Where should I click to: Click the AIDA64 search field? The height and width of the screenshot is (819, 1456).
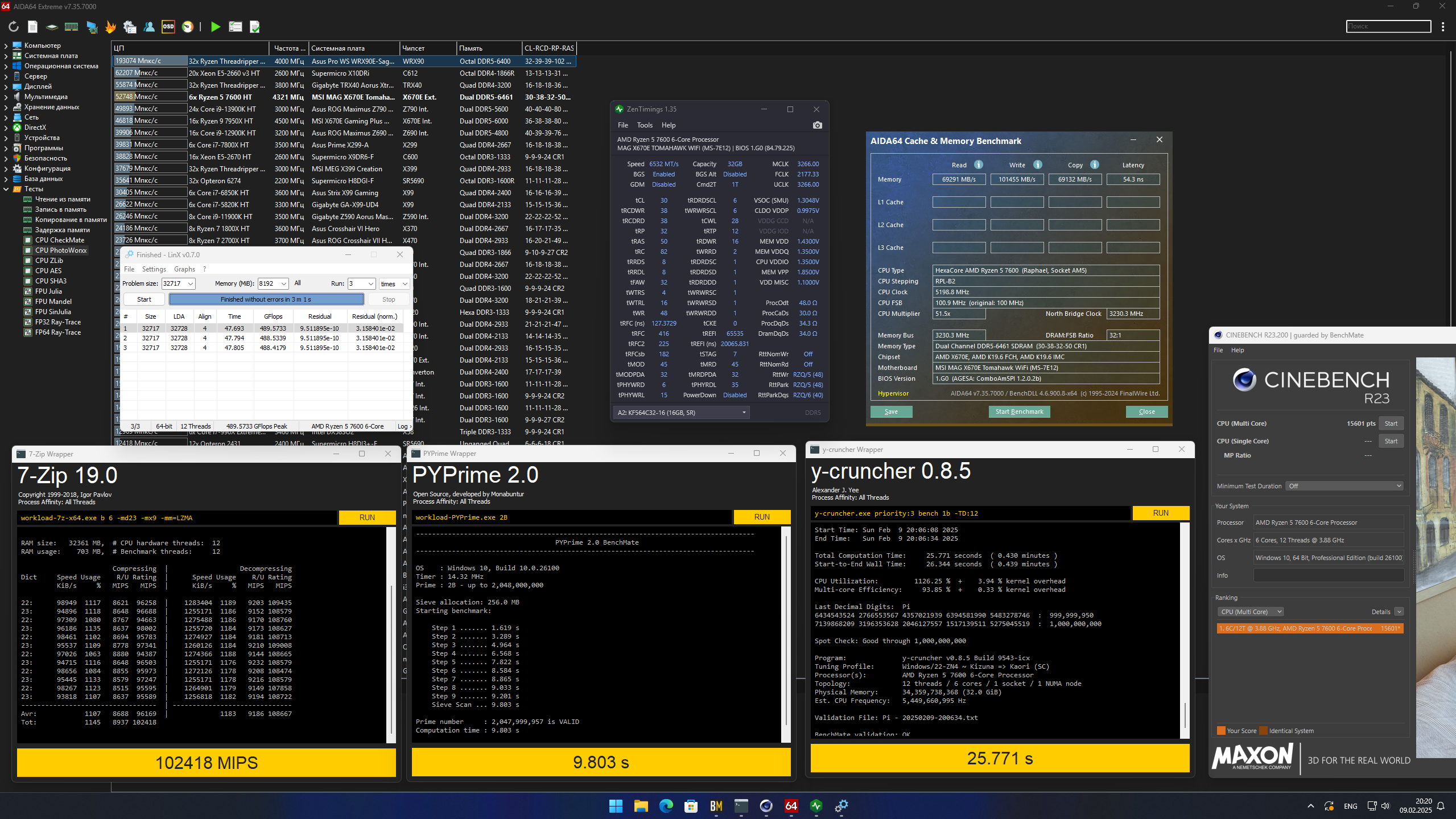pos(1388,26)
